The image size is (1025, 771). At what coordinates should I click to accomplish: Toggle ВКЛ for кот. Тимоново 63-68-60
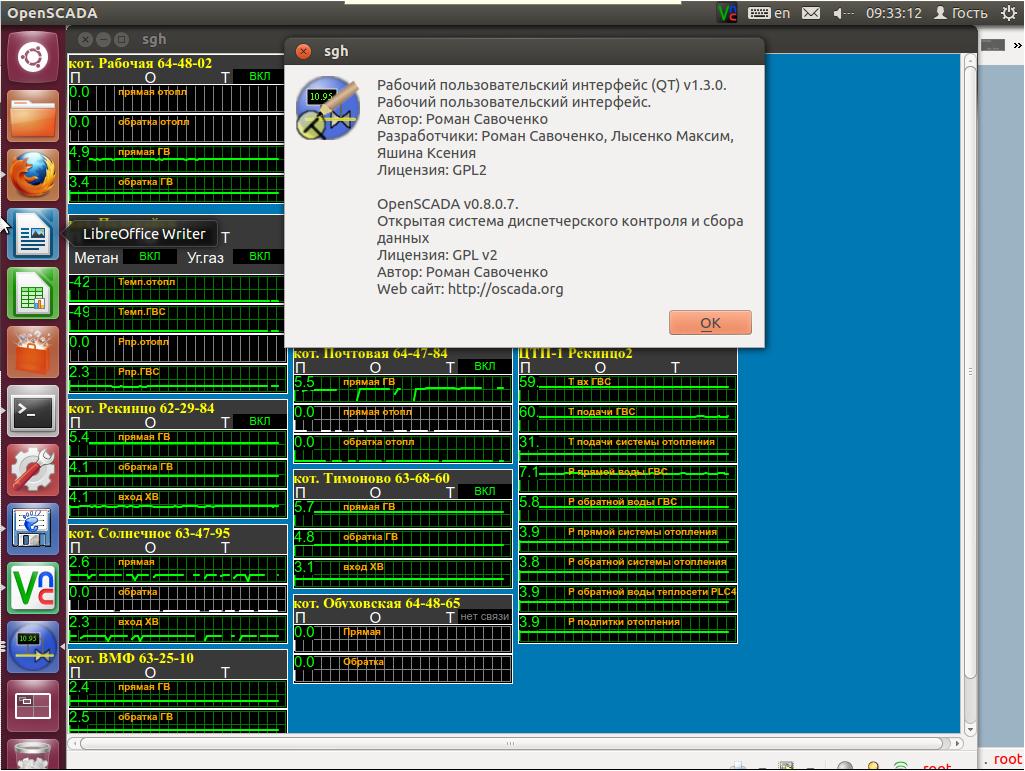484,492
